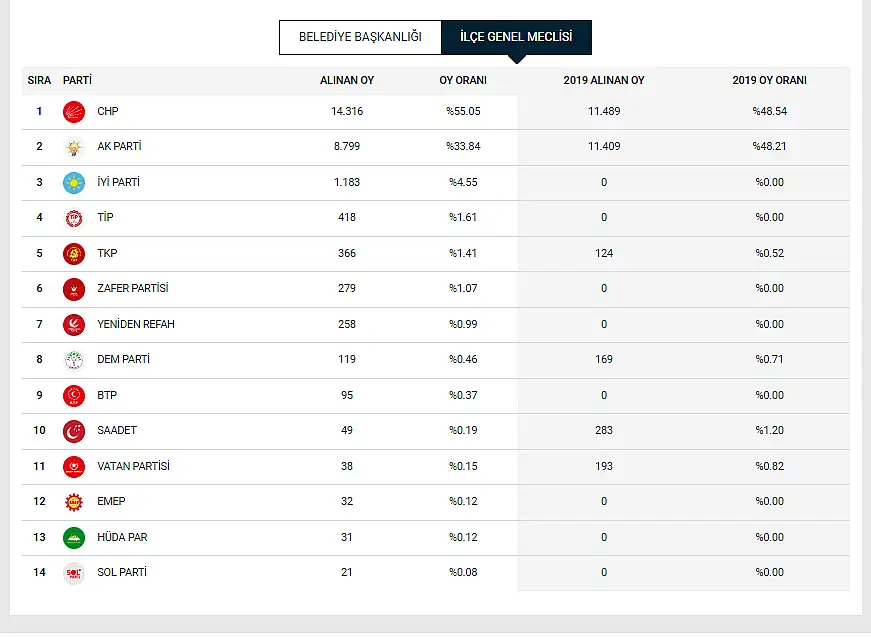The width and height of the screenshot is (871, 638).
Task: Select the ZAFER PARTİSİ name
Action: (133, 288)
